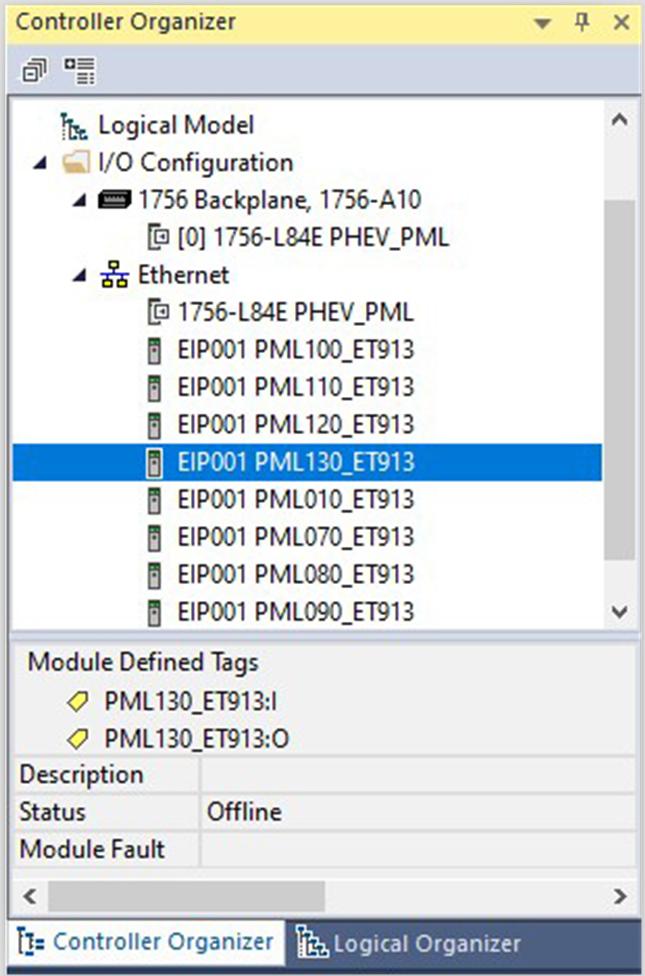The image size is (645, 976).
Task: Click the expand all tree icon
Action: point(79,70)
